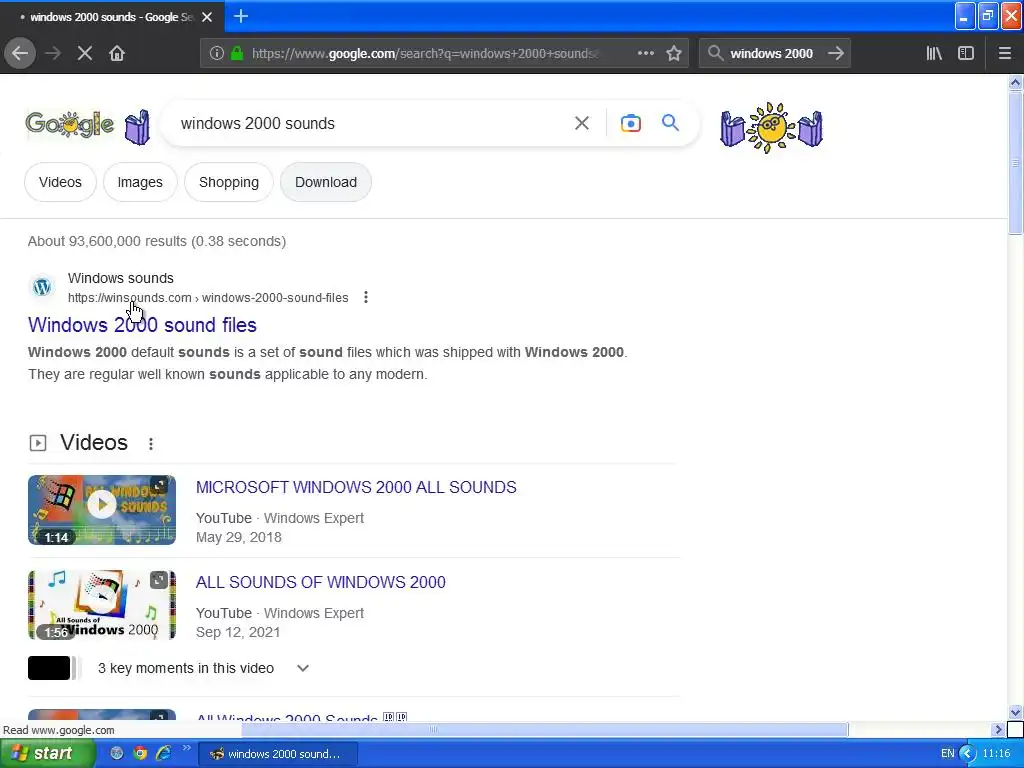Click the browser address bar URL
The height and width of the screenshot is (768, 1024).
425,54
